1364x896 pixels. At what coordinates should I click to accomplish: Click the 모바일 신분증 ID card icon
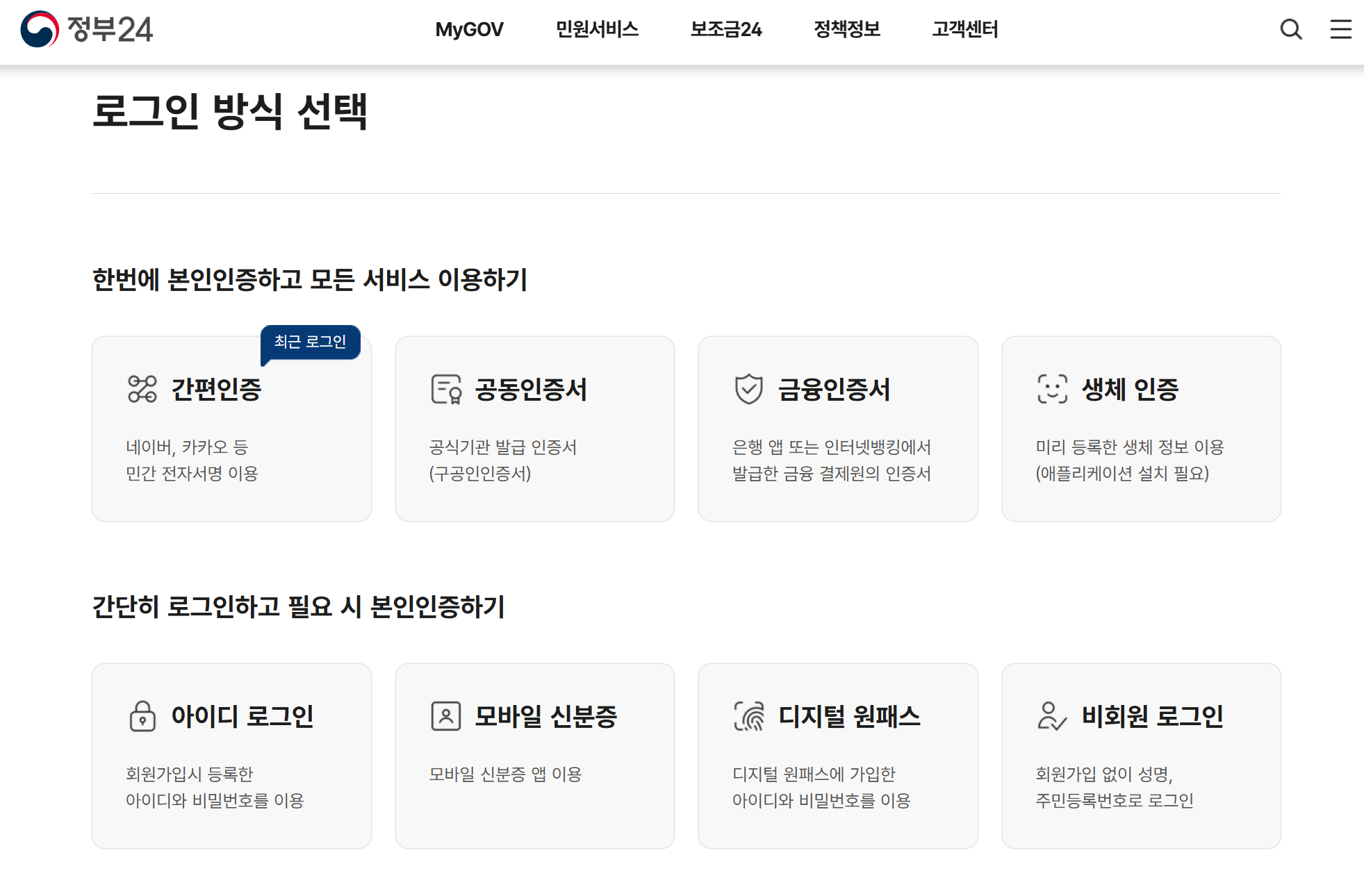click(x=445, y=717)
